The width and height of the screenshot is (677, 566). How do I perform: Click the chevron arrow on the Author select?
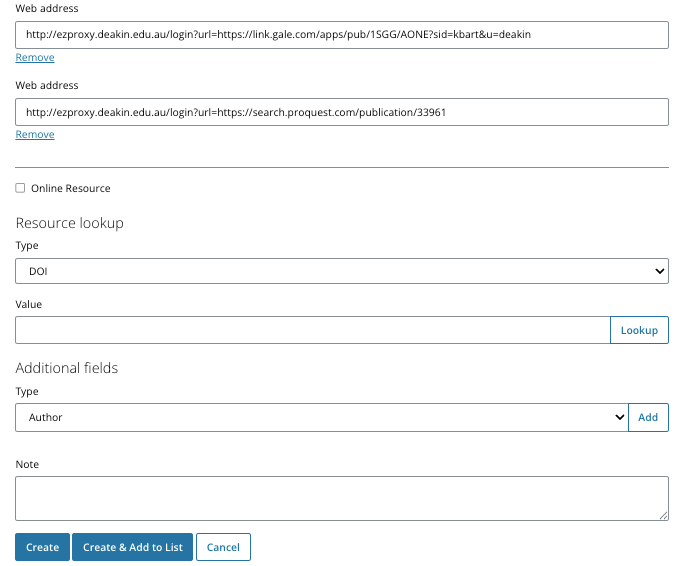tap(618, 417)
